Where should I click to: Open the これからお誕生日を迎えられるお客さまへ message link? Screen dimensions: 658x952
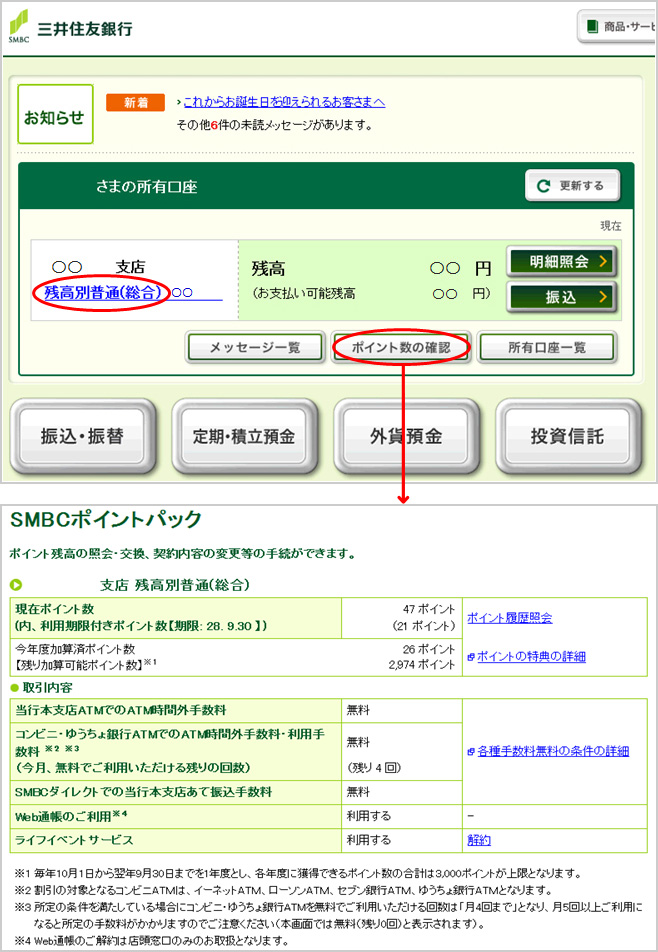click(284, 102)
